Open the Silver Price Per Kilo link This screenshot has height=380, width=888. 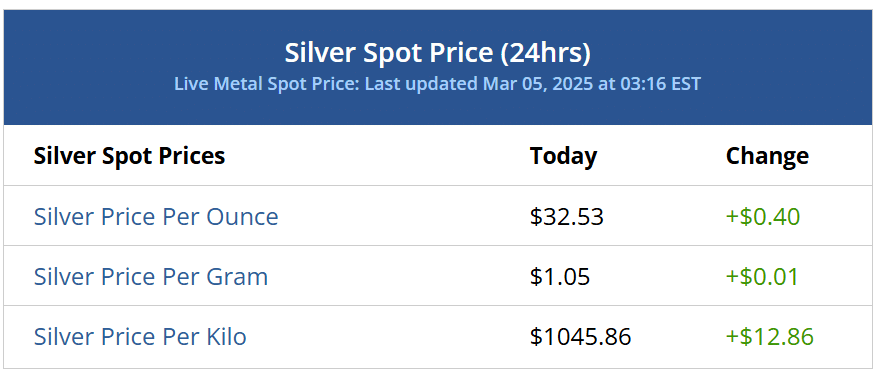pos(140,337)
